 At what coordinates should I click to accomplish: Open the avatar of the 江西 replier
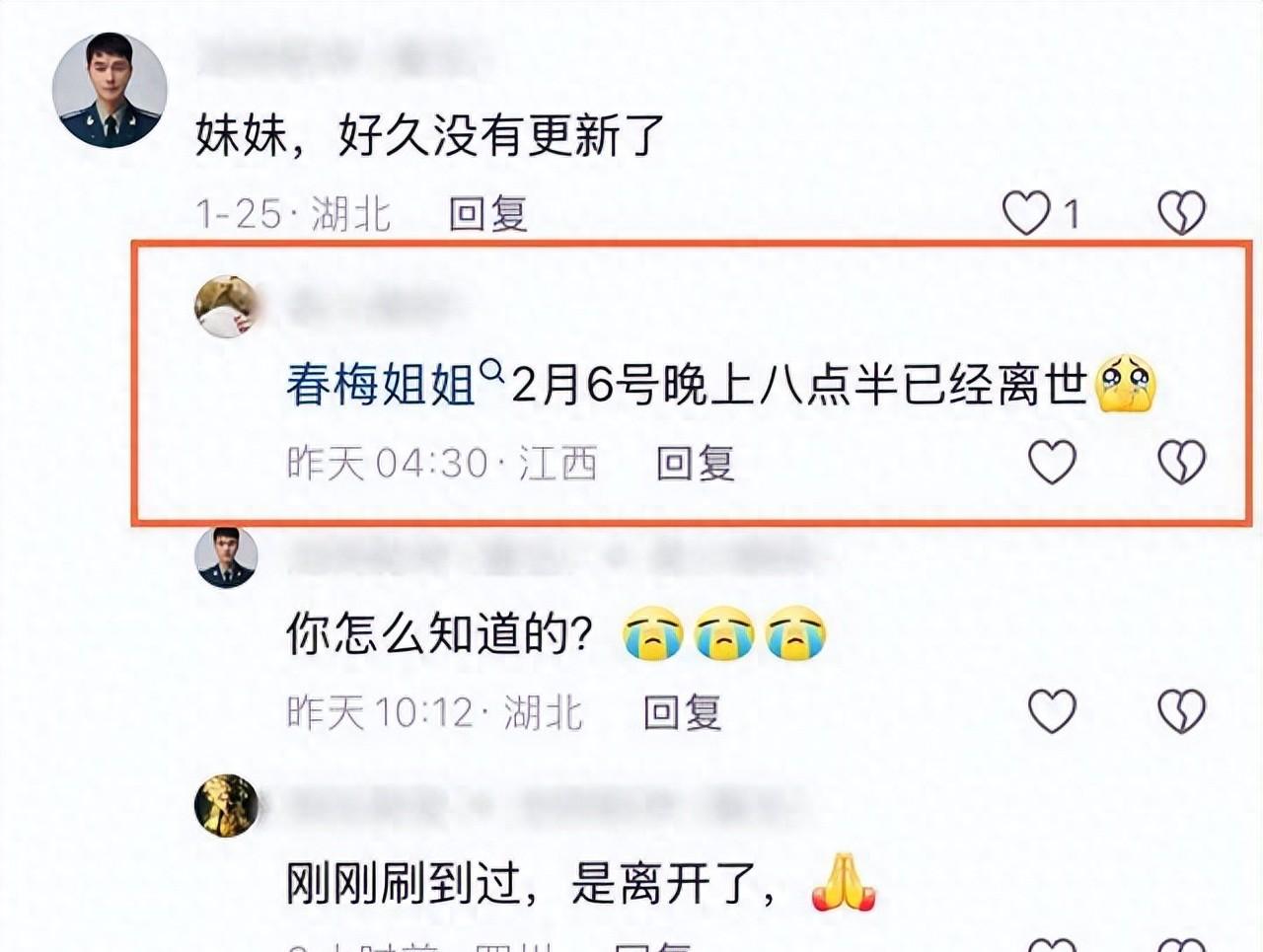(227, 307)
